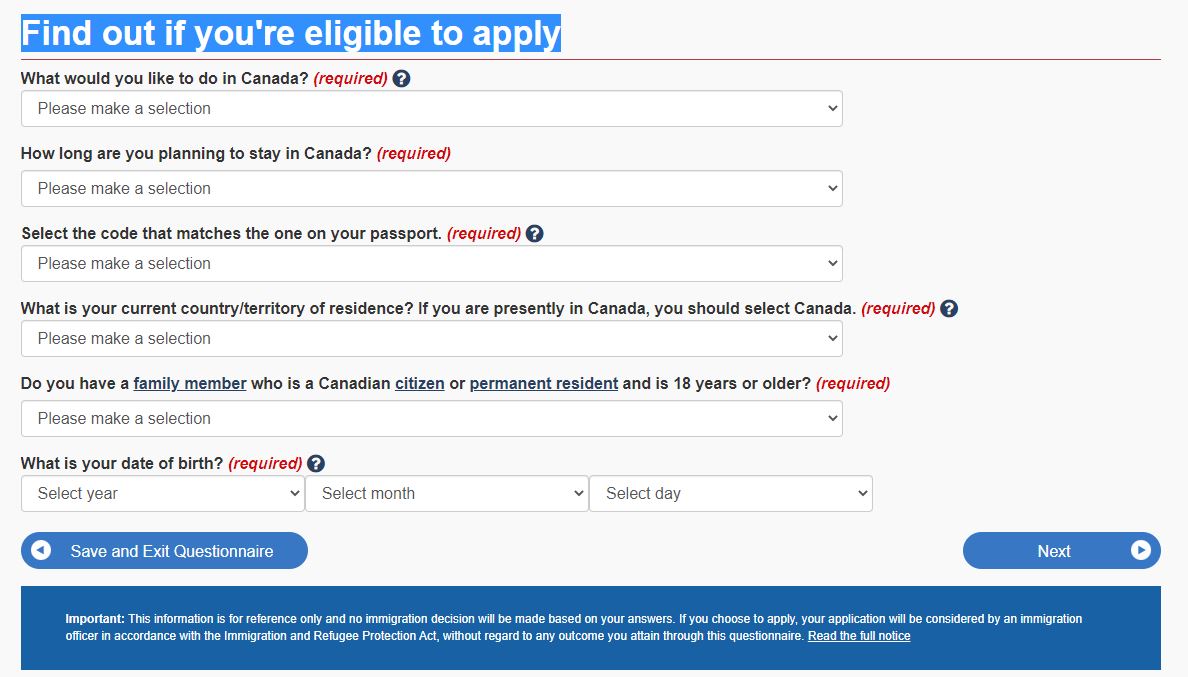
Task: Open help icon beside 'What would you like to do'
Action: point(402,79)
